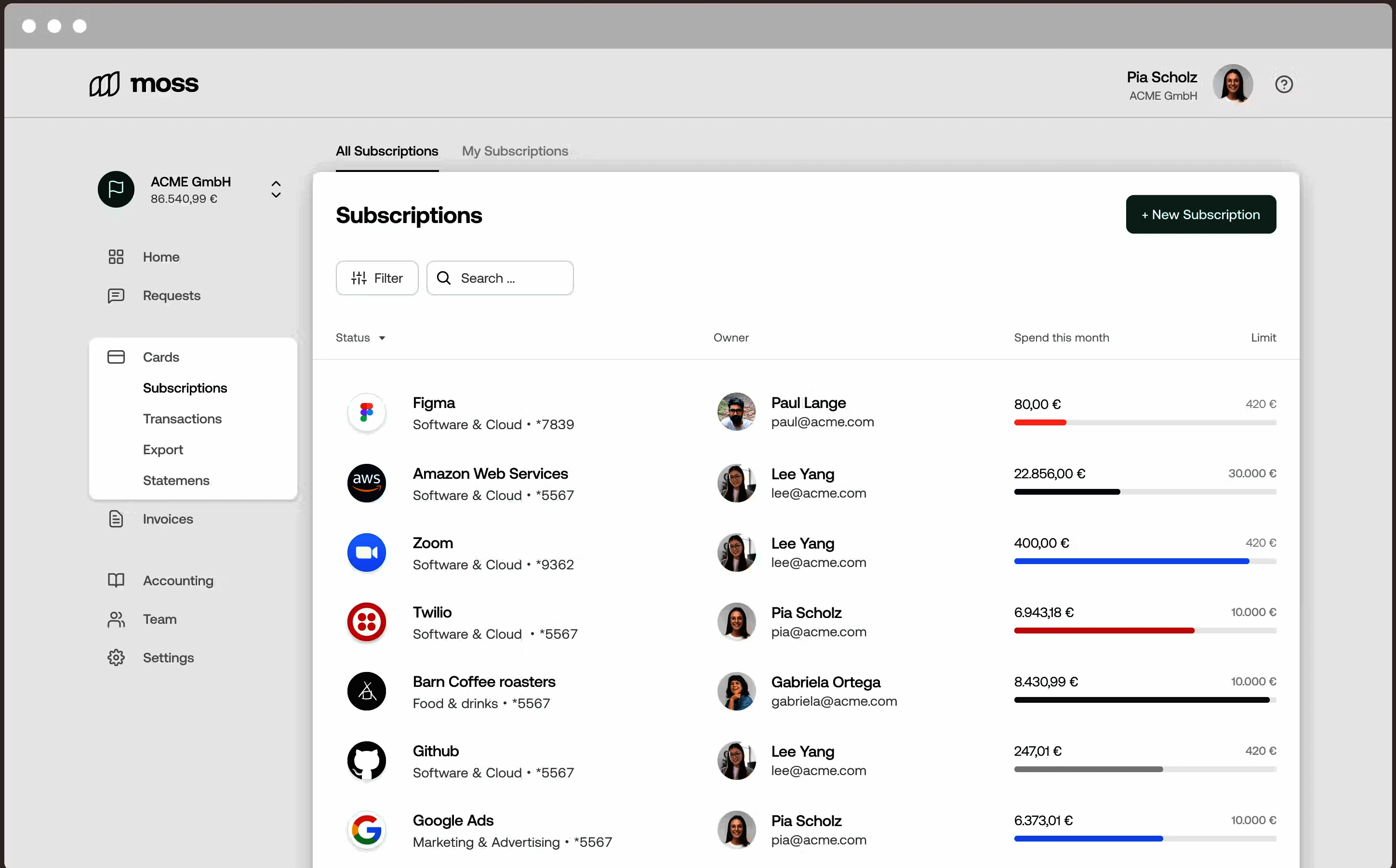
Task: Select Export in the sidebar
Action: 163,449
